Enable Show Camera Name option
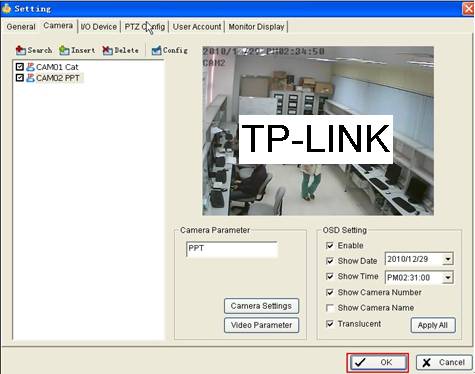 [330, 308]
